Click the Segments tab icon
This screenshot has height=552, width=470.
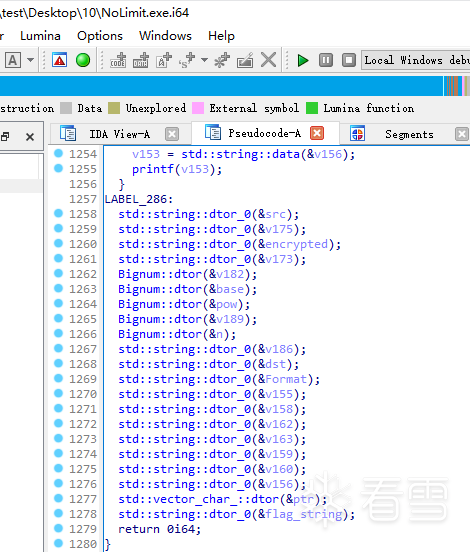(357, 134)
